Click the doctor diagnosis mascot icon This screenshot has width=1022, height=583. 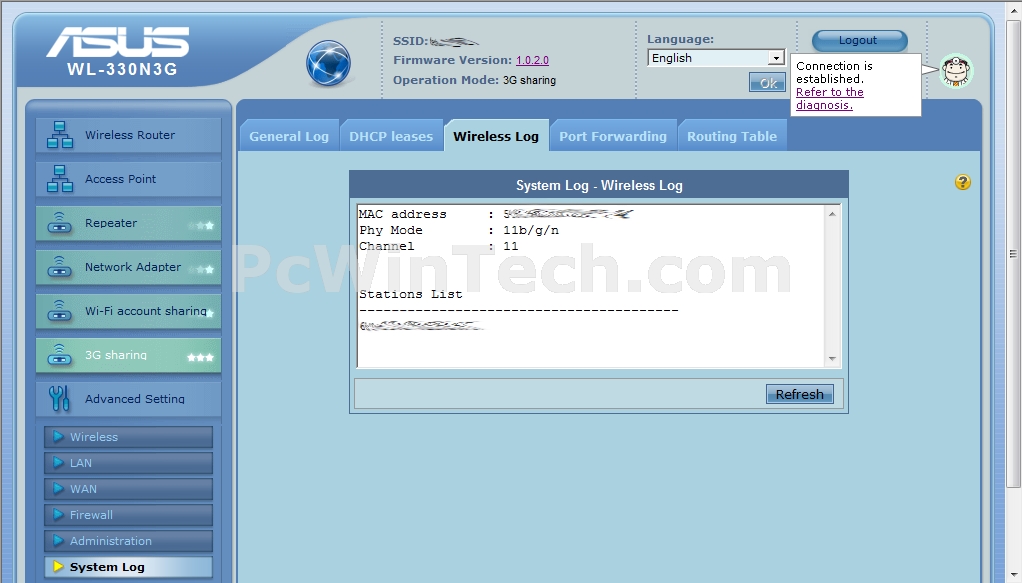coord(956,70)
